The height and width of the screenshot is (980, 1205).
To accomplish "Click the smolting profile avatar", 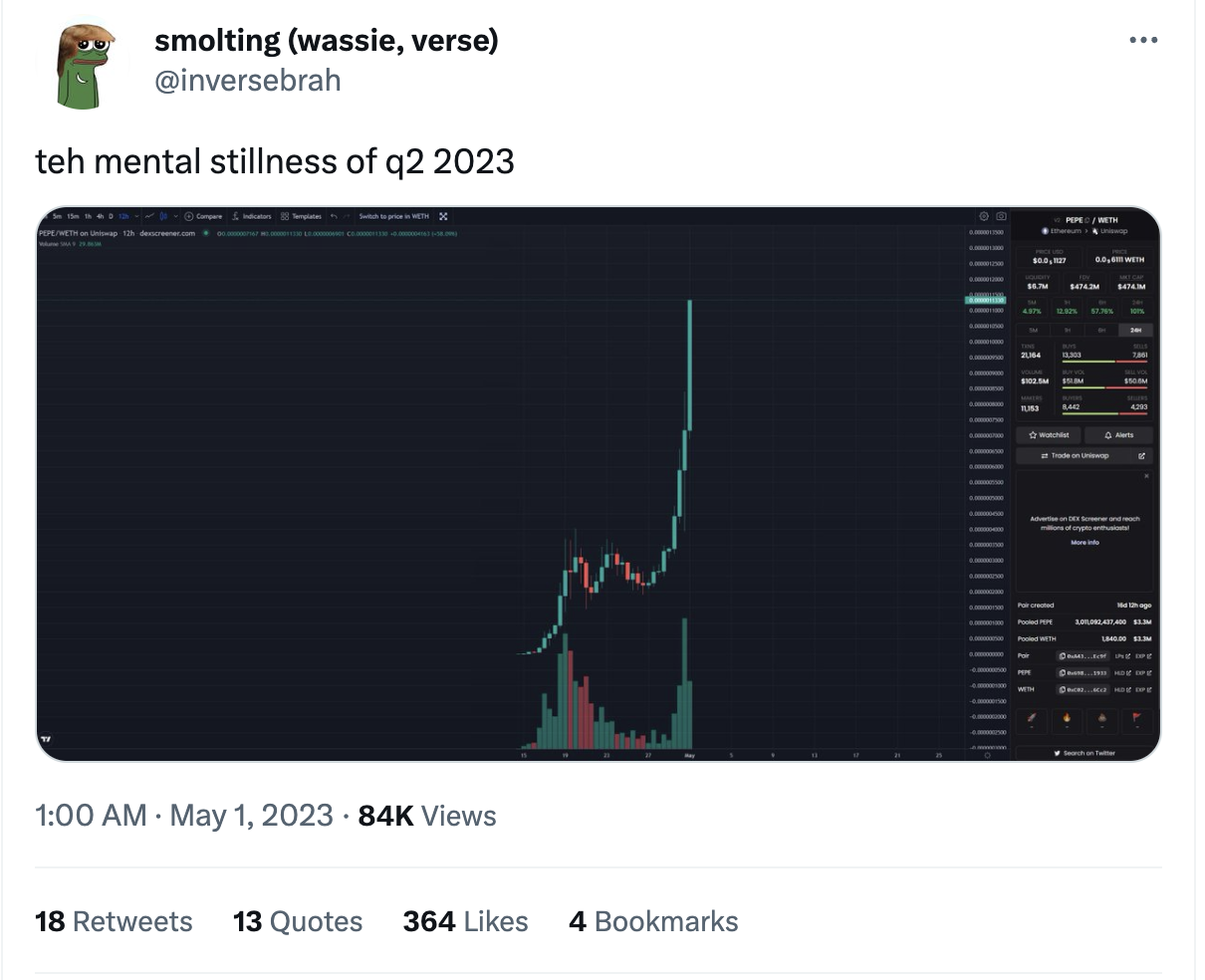I will click(x=86, y=66).
